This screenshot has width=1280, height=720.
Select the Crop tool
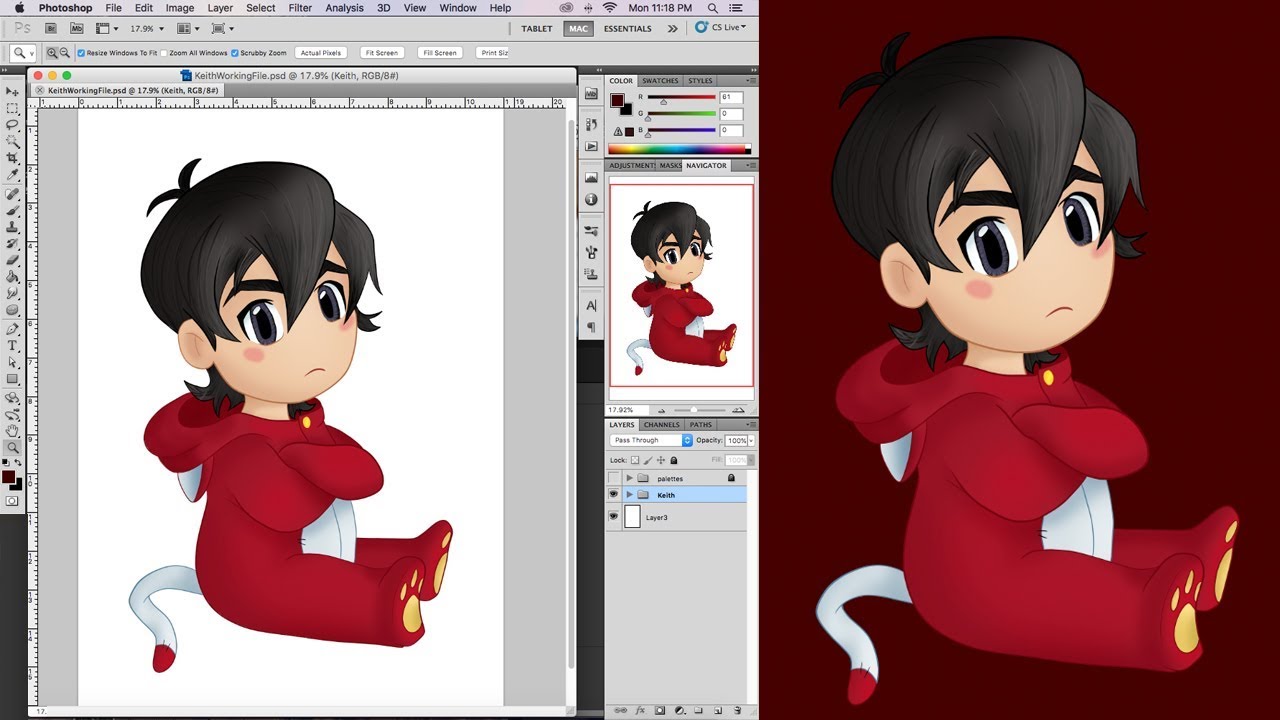pos(13,159)
